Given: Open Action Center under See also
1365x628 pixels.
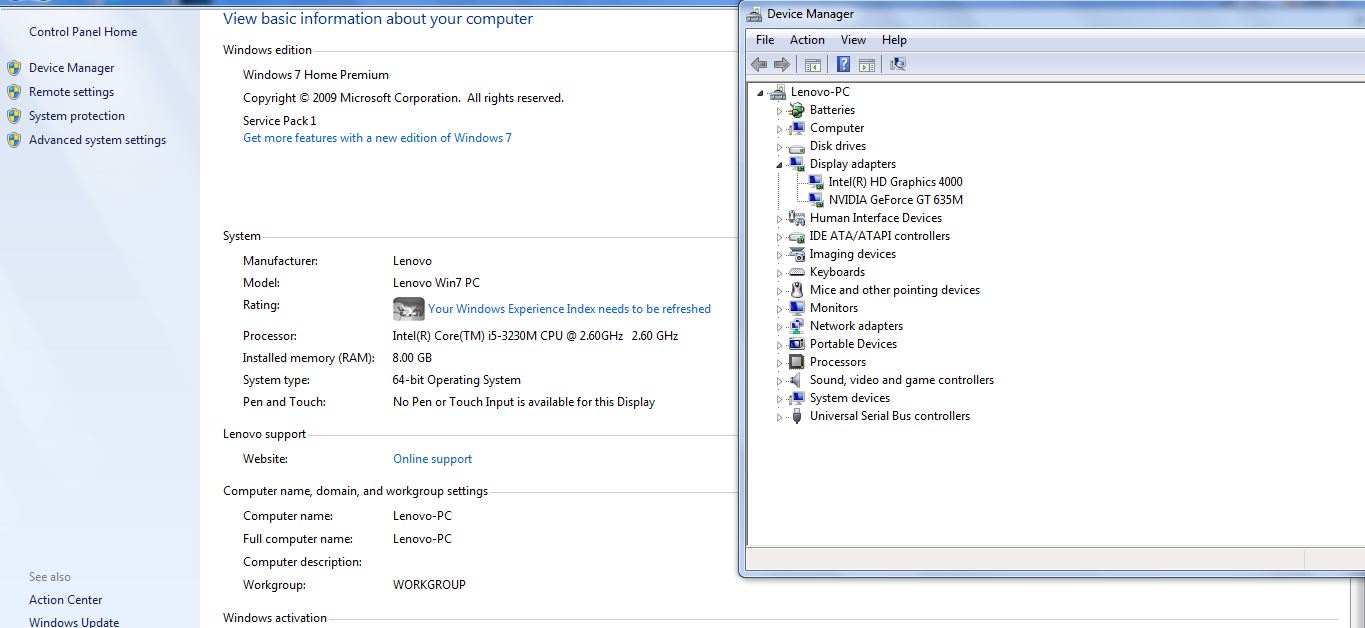Looking at the screenshot, I should click(x=66, y=600).
